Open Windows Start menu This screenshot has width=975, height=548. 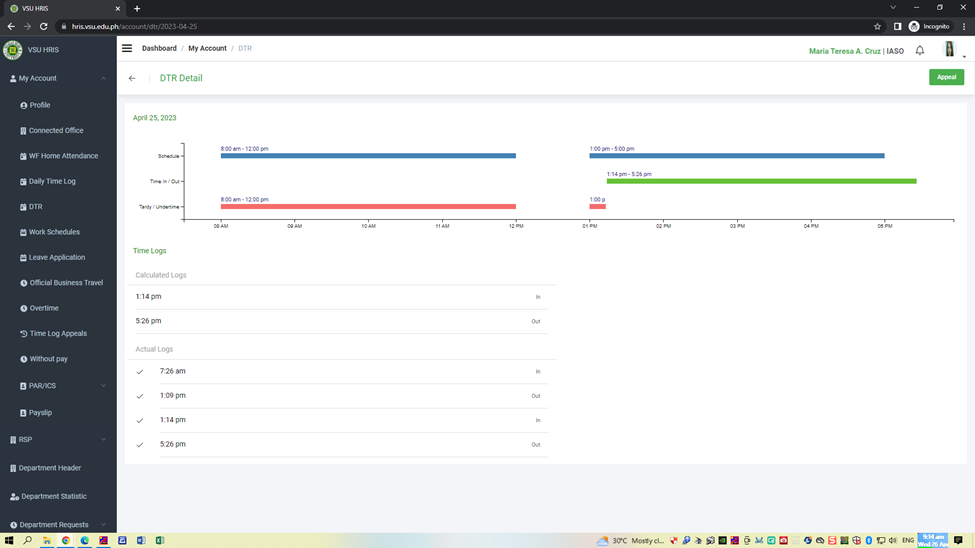[x=9, y=540]
